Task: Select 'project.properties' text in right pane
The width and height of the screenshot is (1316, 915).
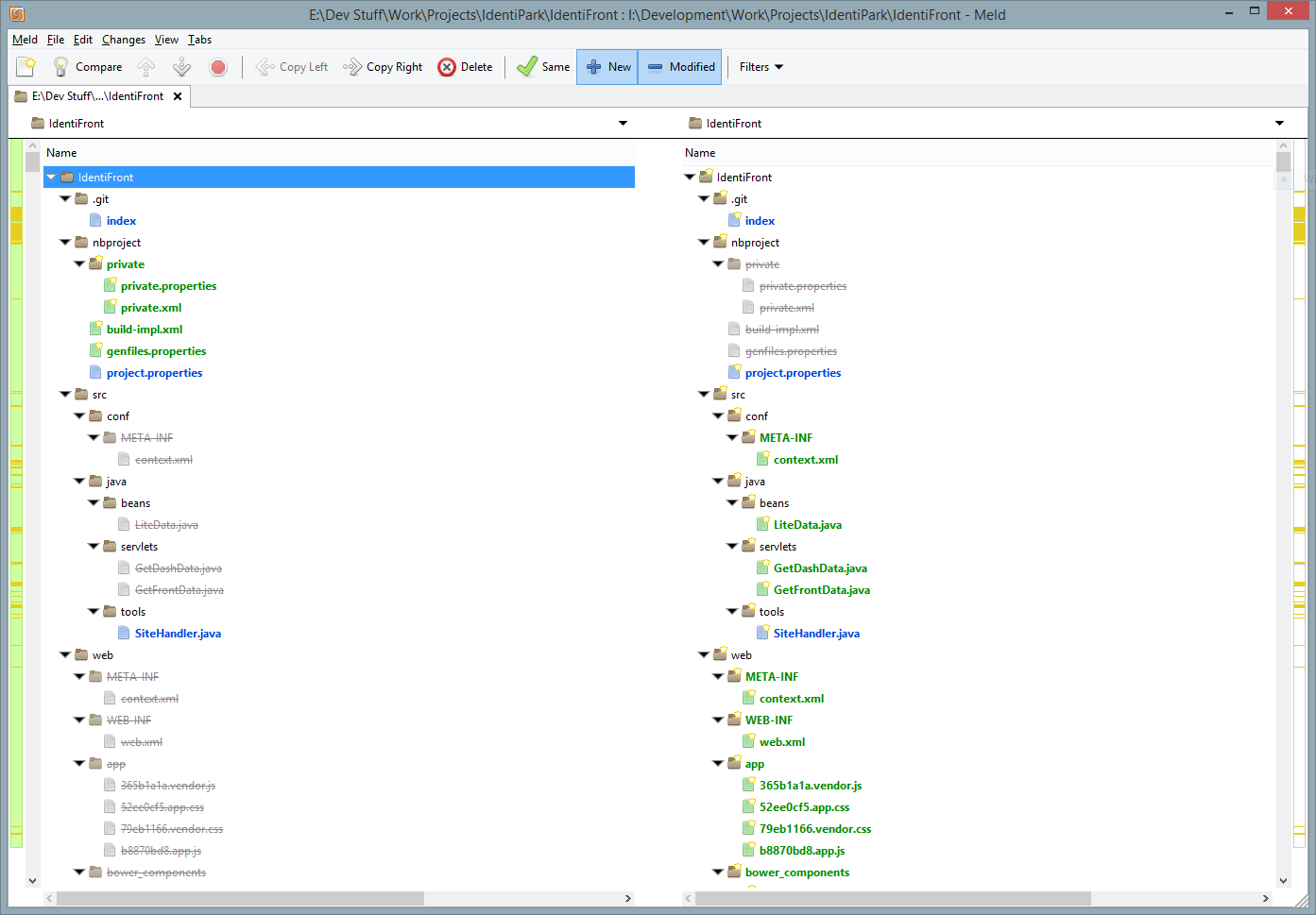Action: (x=793, y=373)
